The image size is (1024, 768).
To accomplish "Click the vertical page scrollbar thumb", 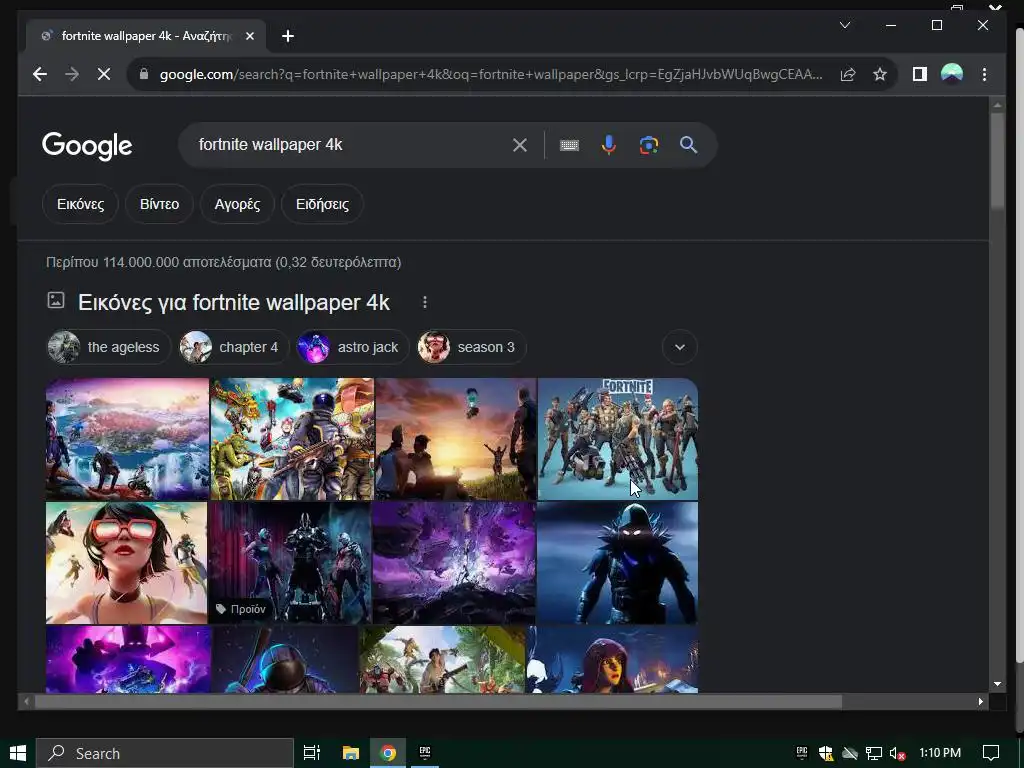I will point(997,161).
